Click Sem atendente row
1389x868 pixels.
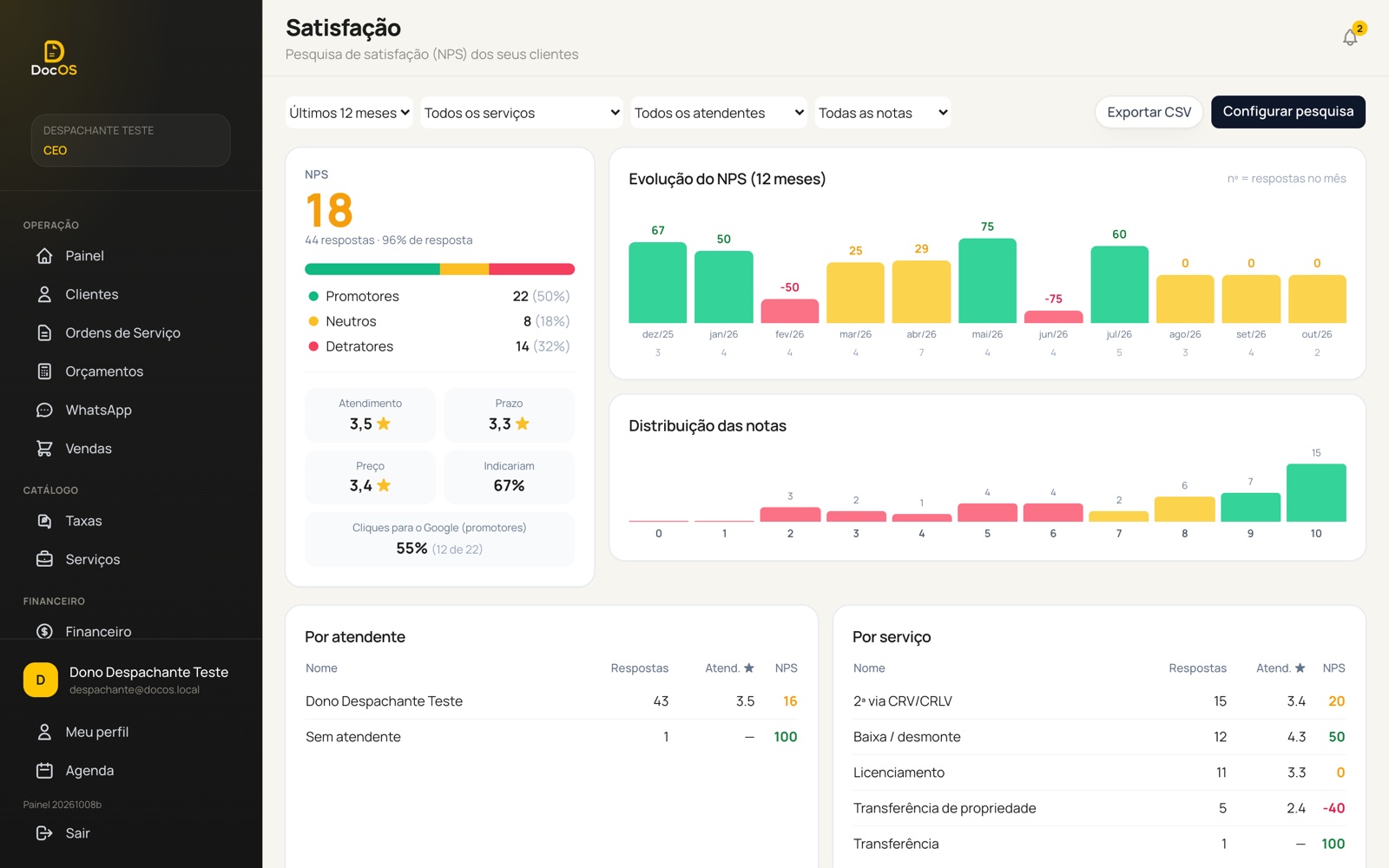coord(551,737)
